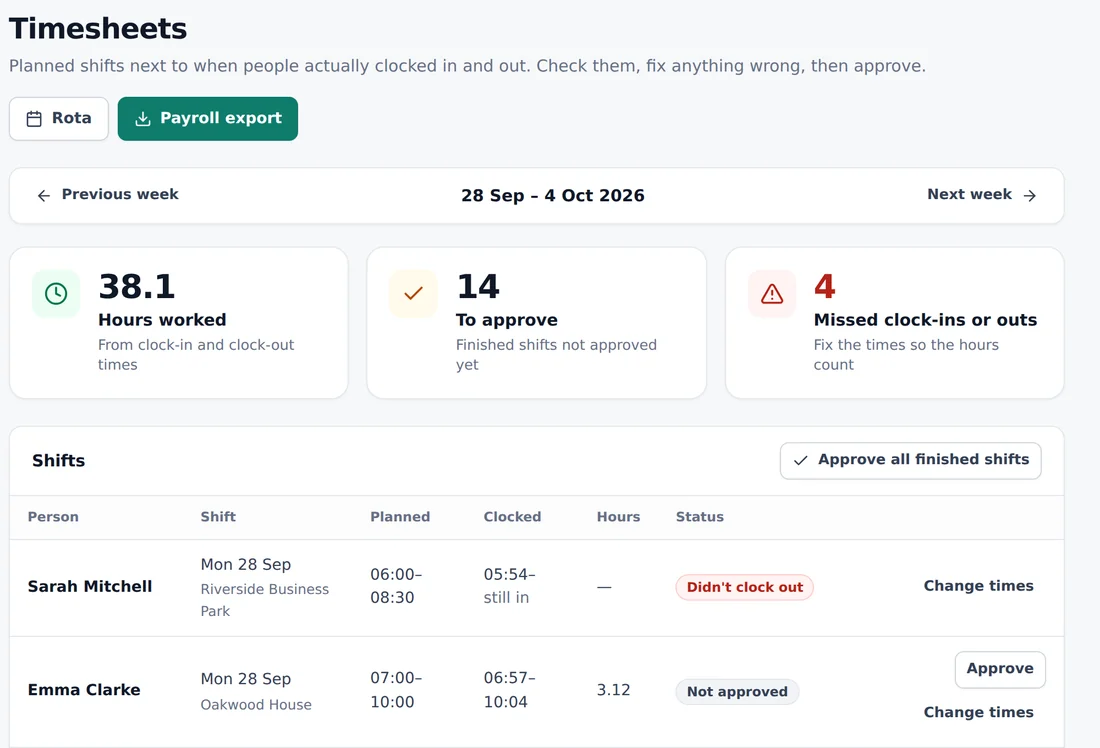Change times for Sarah Mitchell's shift
This screenshot has width=1100, height=748.
pyautogui.click(x=978, y=586)
